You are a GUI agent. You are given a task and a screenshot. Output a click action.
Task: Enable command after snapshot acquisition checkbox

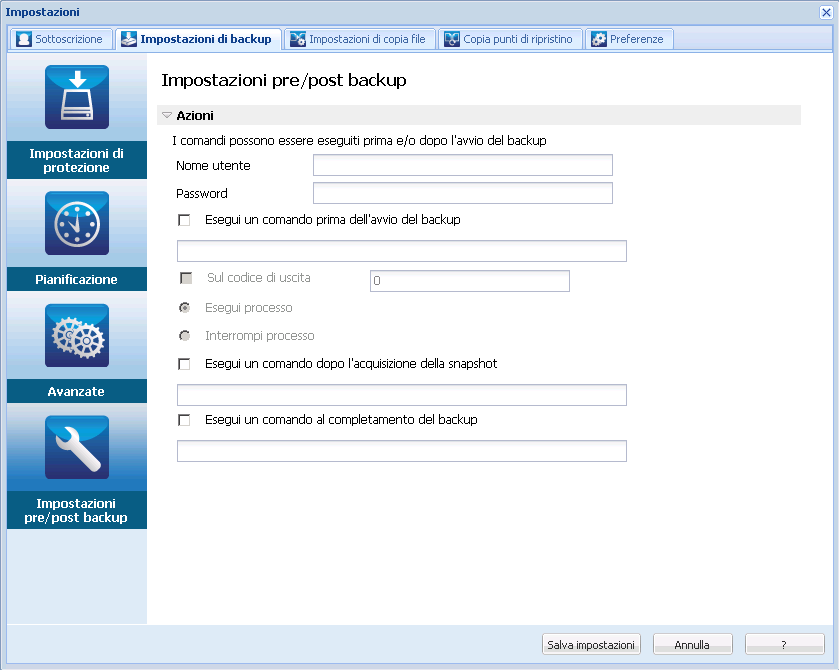click(x=184, y=364)
